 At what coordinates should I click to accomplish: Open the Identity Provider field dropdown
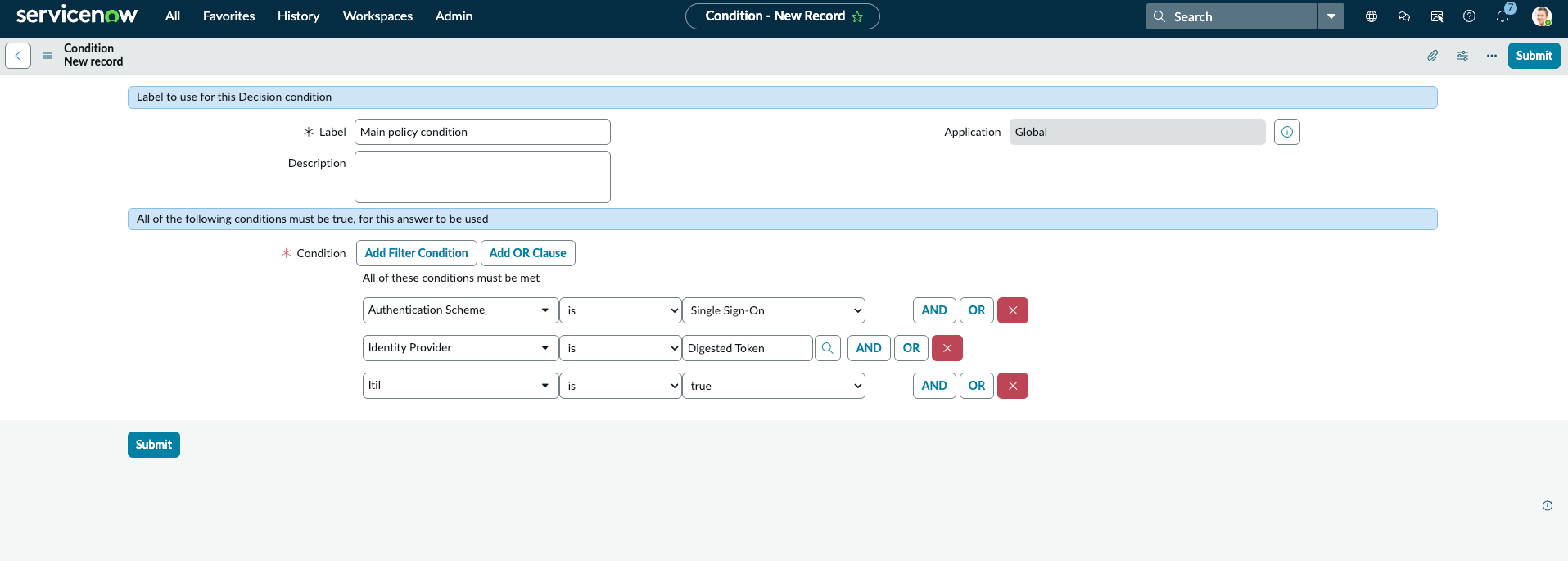[x=460, y=348]
